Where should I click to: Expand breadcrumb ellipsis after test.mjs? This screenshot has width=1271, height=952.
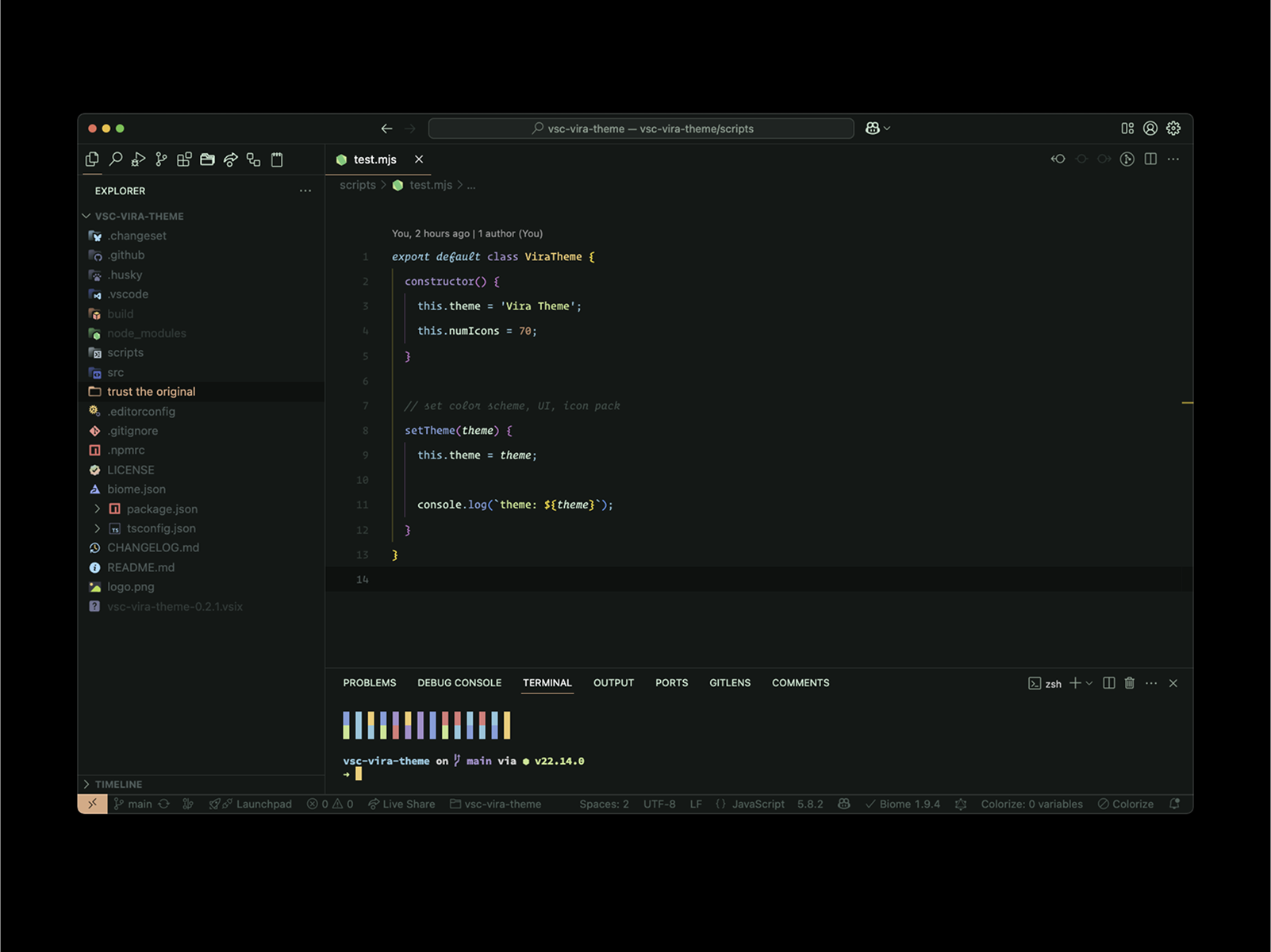click(471, 186)
